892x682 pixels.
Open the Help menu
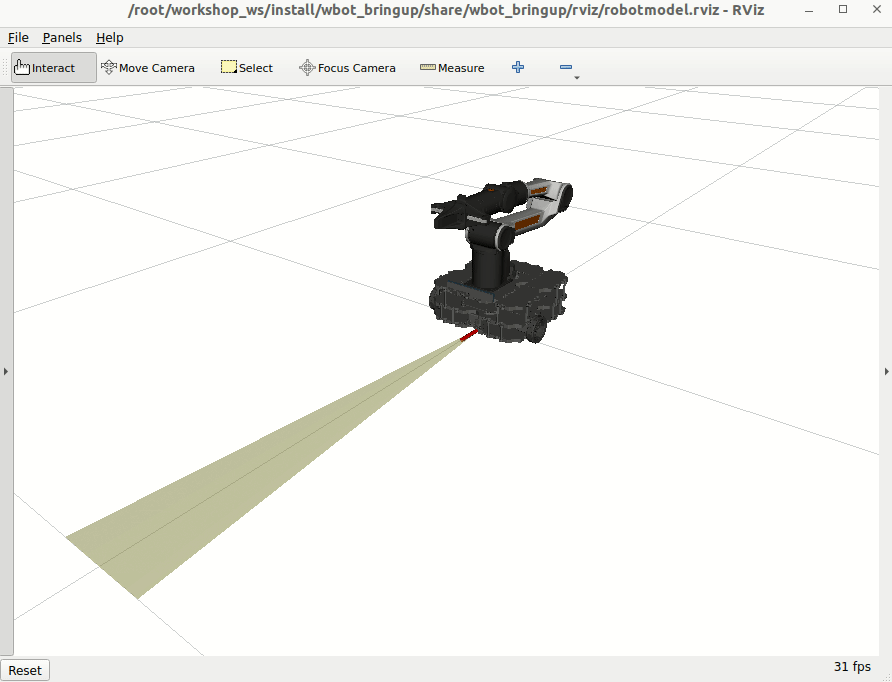[110, 37]
